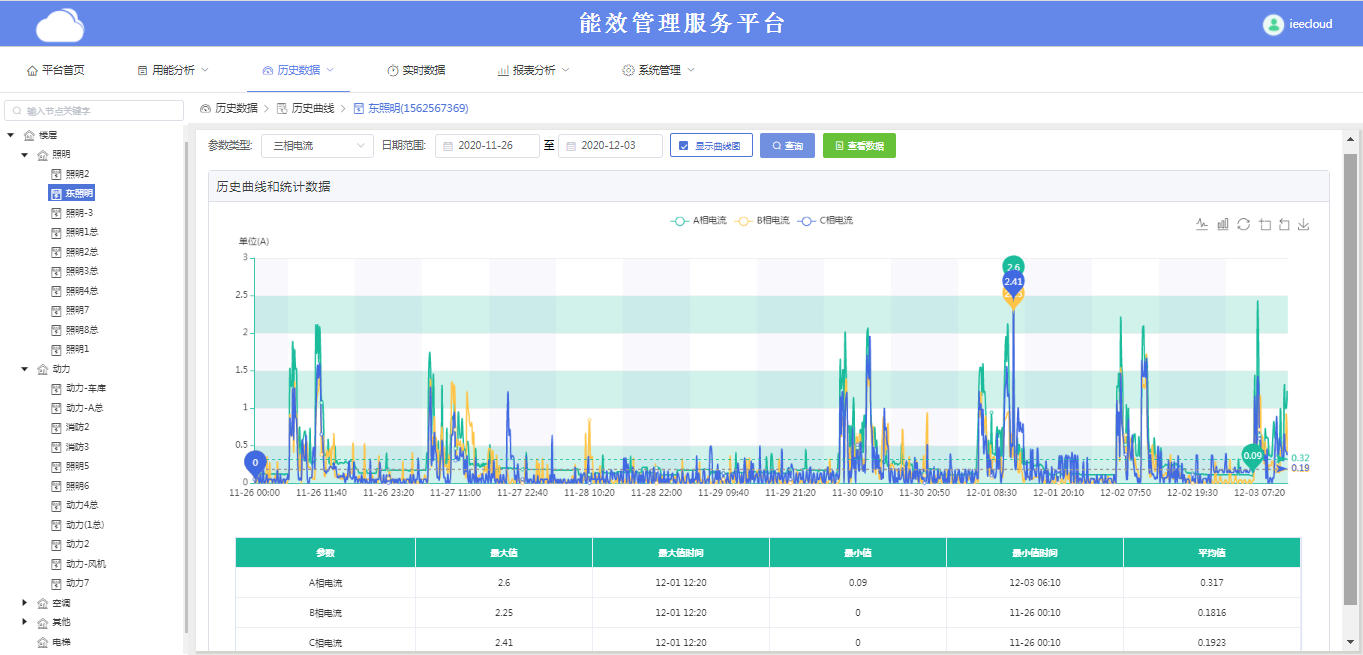
Task: Select 动力-车库 in the tree
Action: [86, 388]
